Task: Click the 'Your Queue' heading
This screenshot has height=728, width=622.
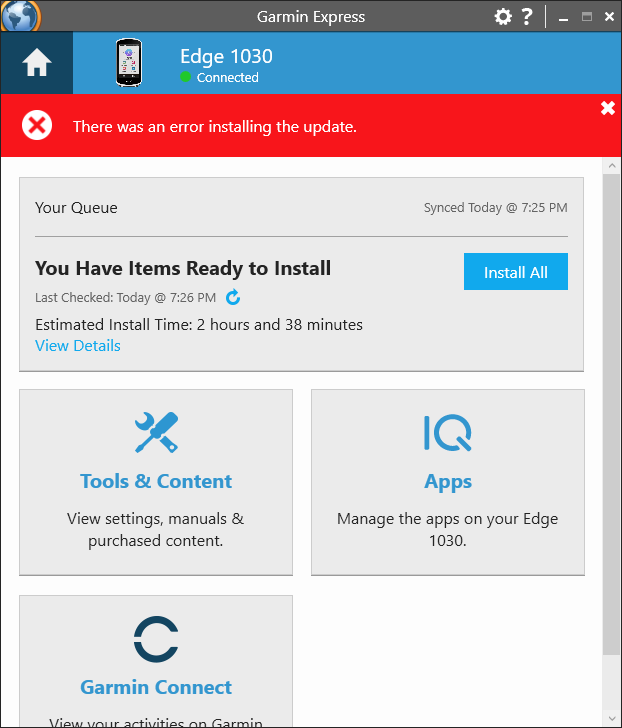Action: [76, 208]
